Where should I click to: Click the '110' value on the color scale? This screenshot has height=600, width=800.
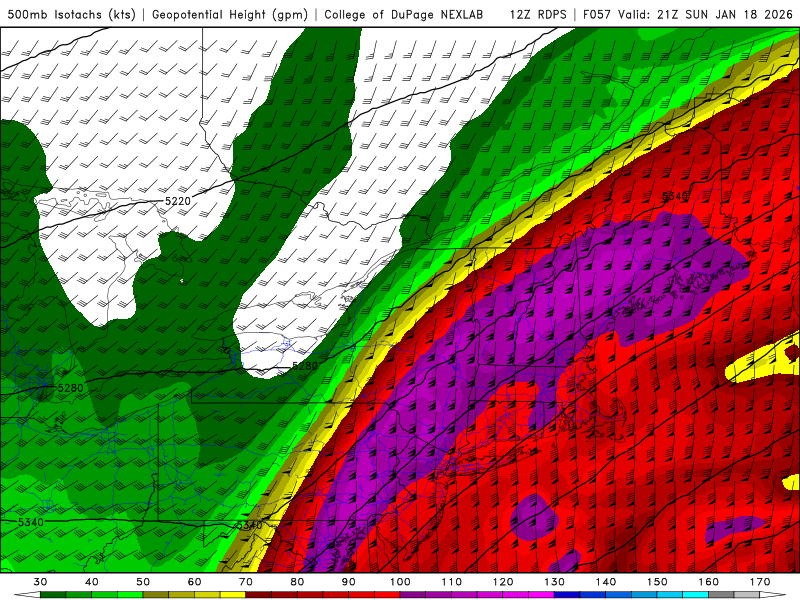click(x=452, y=582)
